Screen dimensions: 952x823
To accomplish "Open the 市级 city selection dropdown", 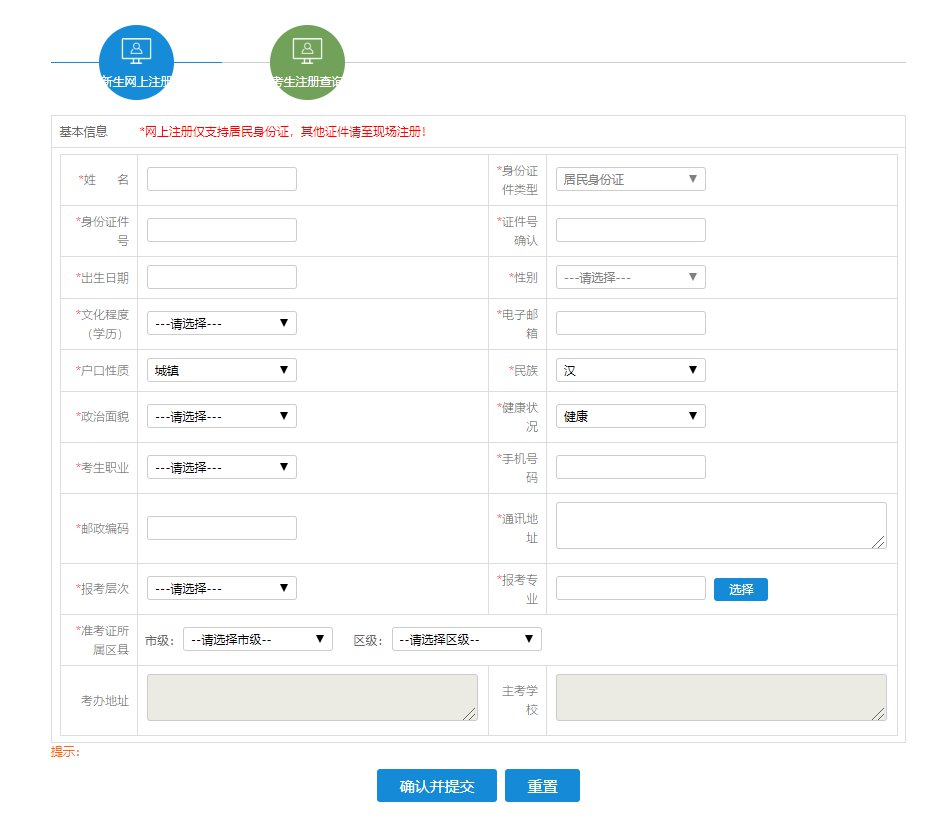I will tap(257, 639).
